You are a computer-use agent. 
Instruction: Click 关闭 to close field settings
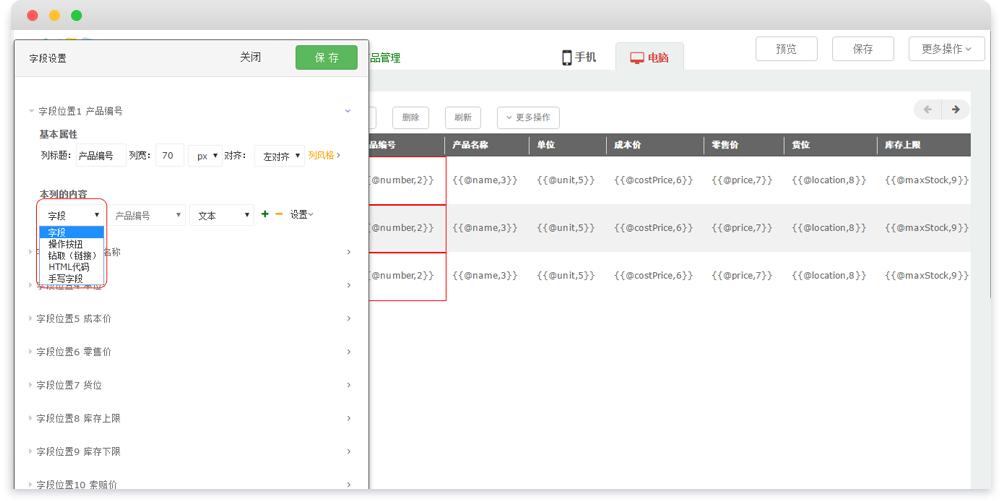tap(250, 58)
